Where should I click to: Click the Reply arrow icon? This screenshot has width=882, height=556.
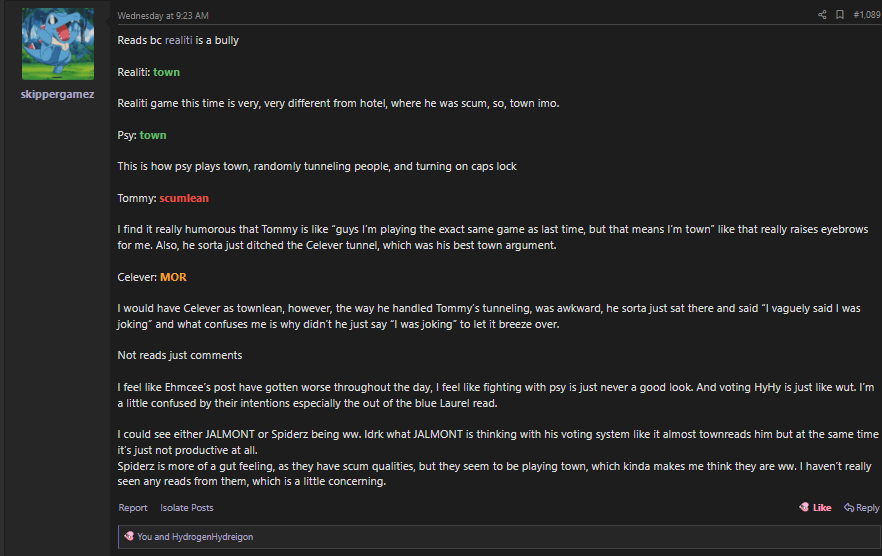click(x=848, y=508)
